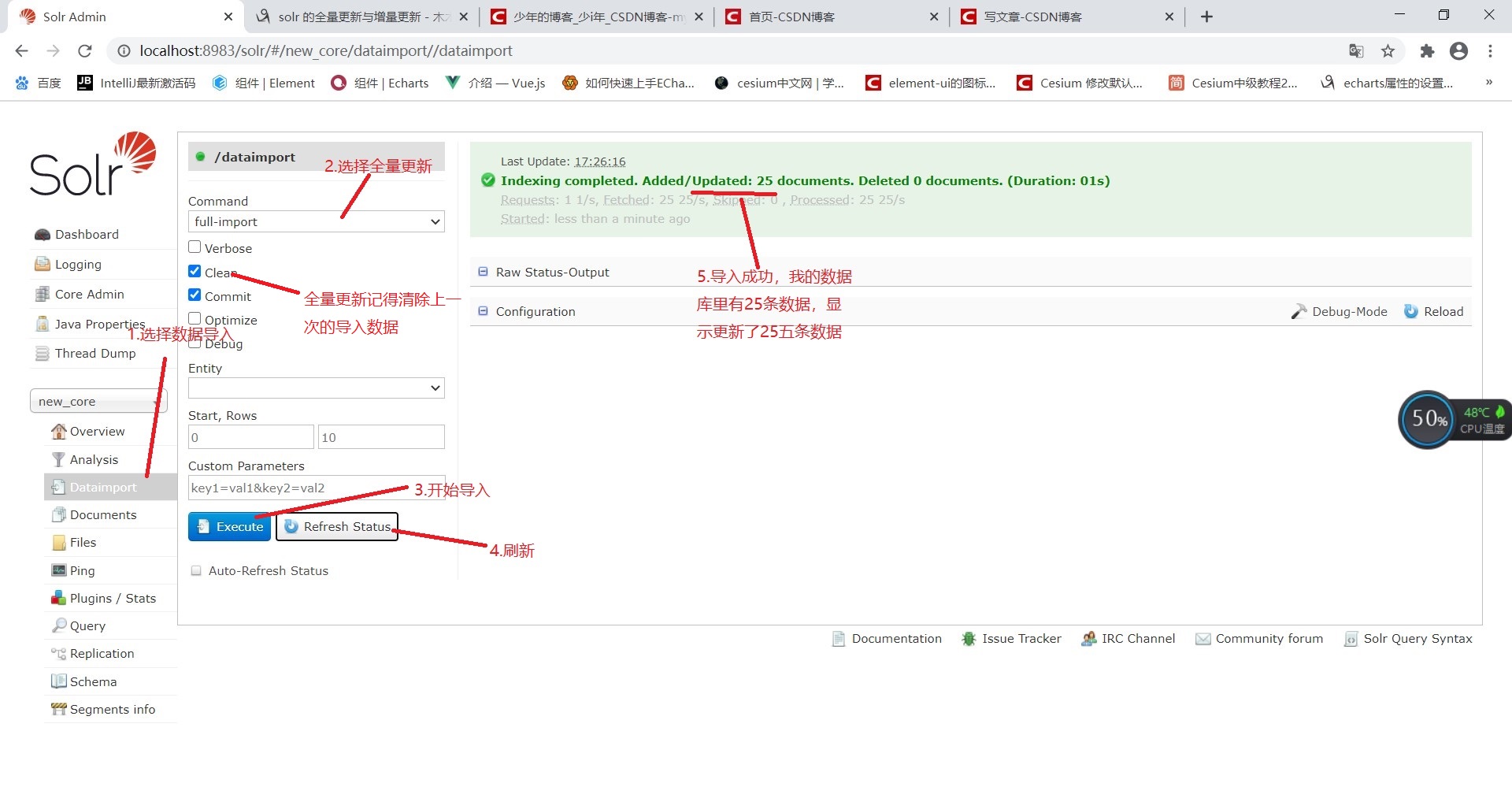Click the Query magnifier icon
This screenshot has width=1512, height=809.
tap(58, 626)
